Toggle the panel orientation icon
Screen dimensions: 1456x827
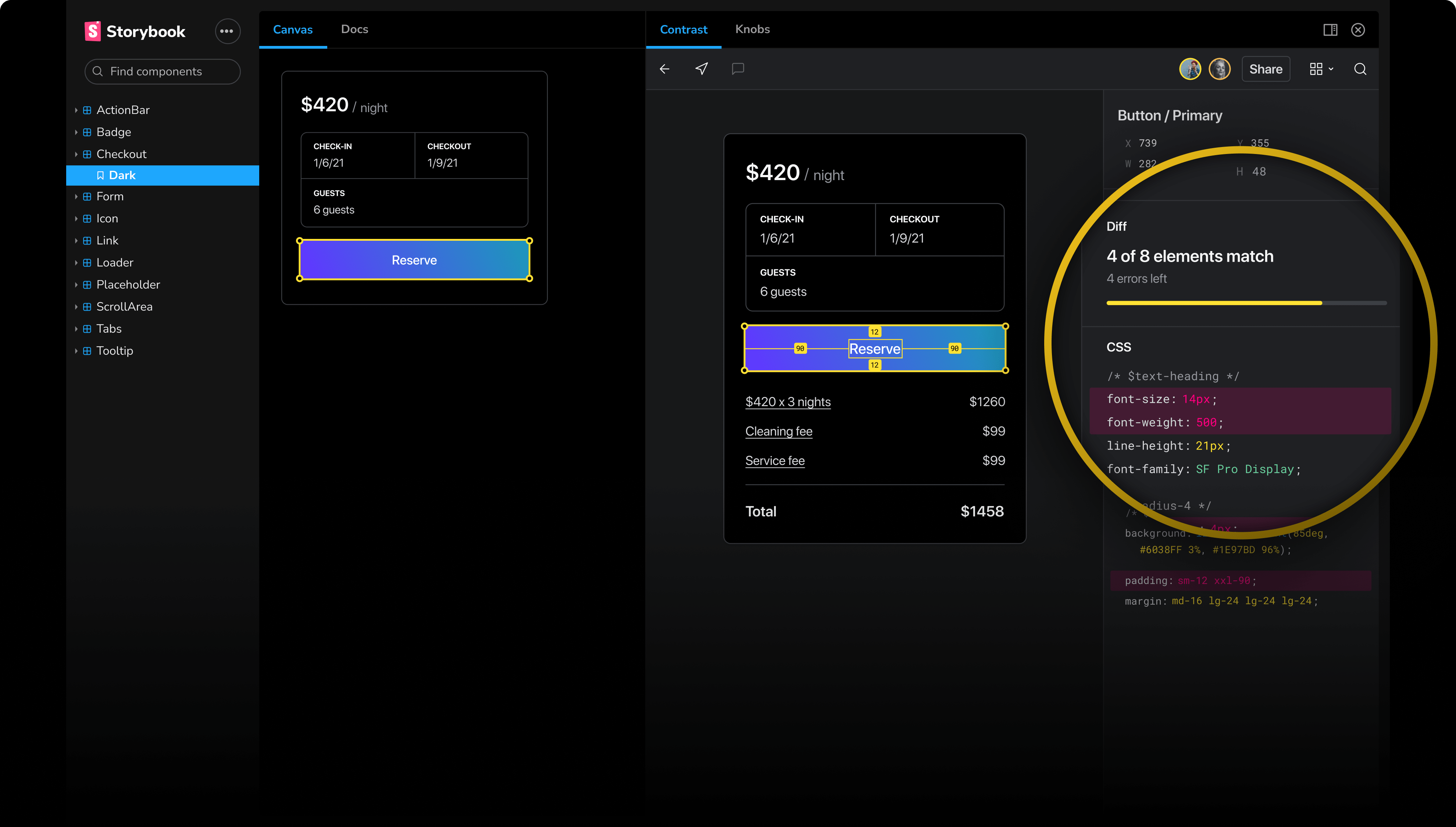(x=1330, y=29)
